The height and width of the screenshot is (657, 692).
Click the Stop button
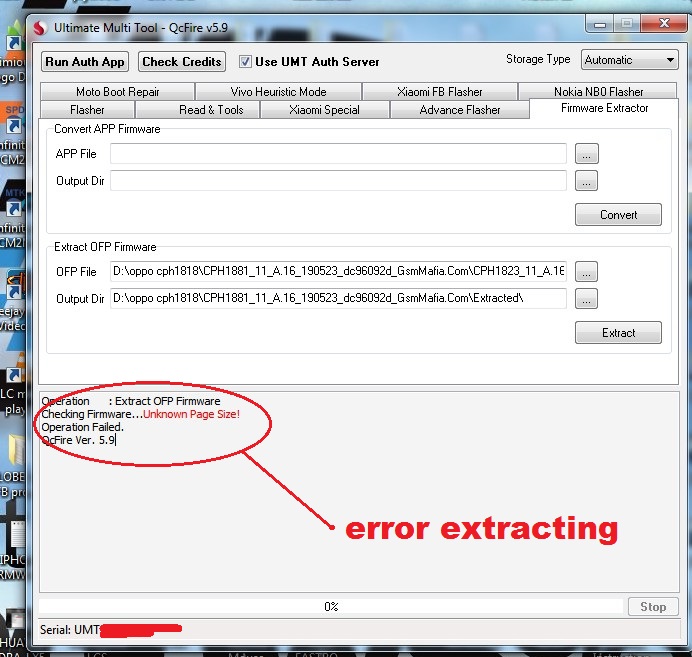[653, 607]
